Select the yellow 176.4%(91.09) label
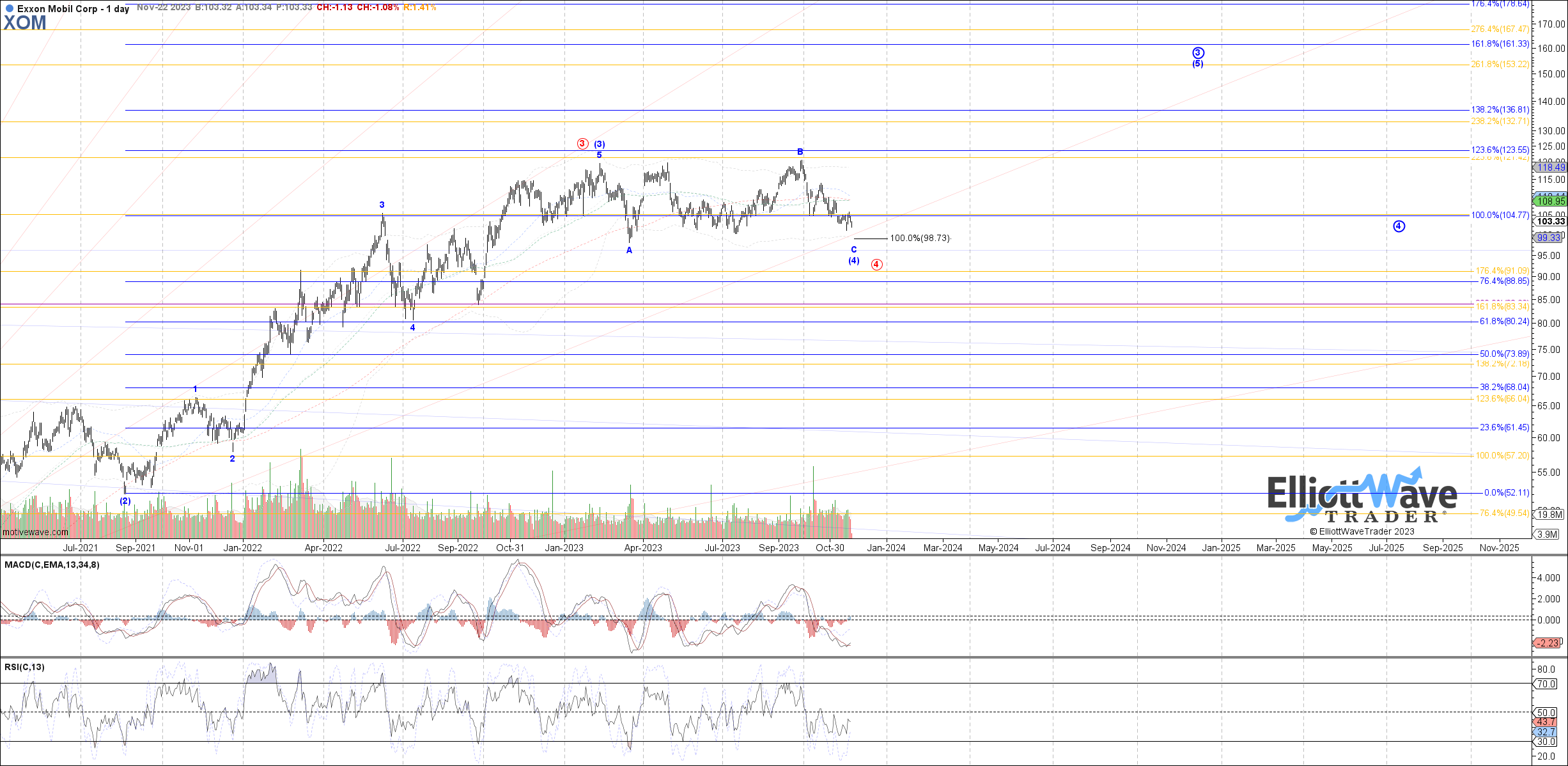The width and height of the screenshot is (1568, 766). pos(1502,270)
